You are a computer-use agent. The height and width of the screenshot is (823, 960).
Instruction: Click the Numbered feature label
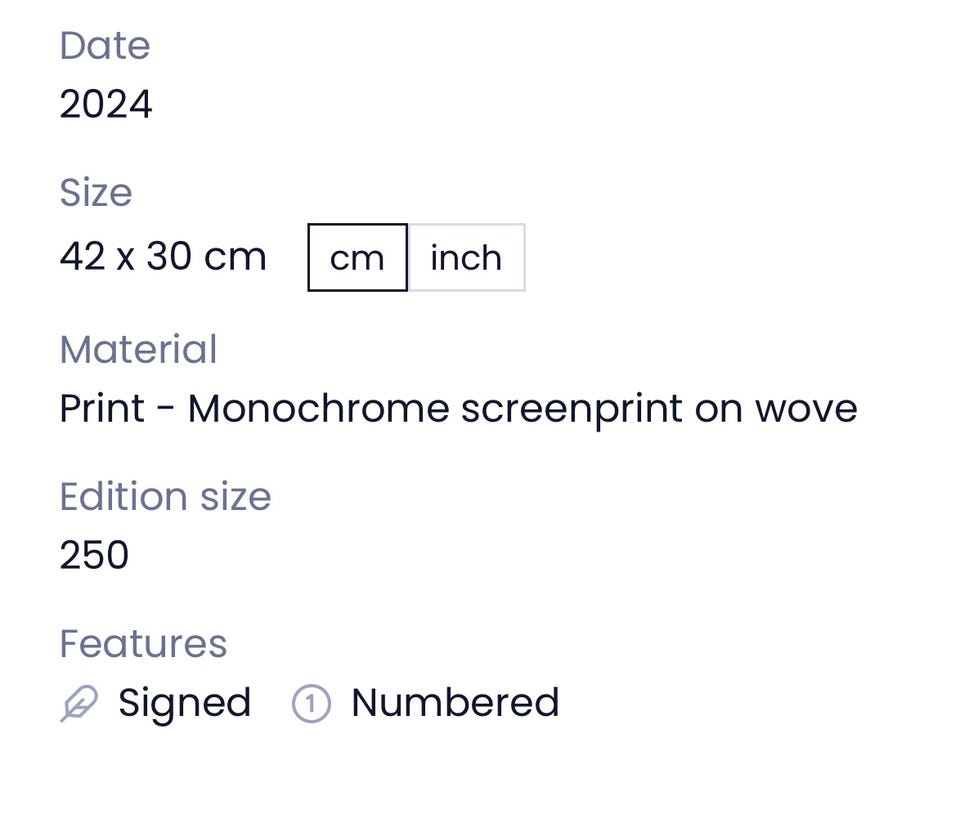pos(455,702)
